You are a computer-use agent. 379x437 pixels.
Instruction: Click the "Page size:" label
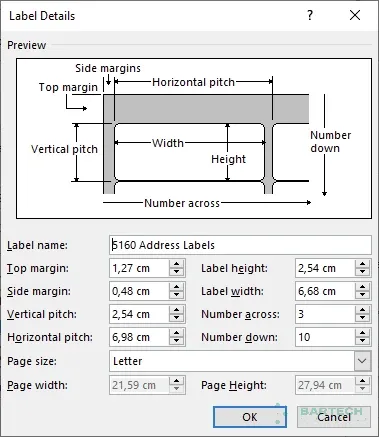32,361
